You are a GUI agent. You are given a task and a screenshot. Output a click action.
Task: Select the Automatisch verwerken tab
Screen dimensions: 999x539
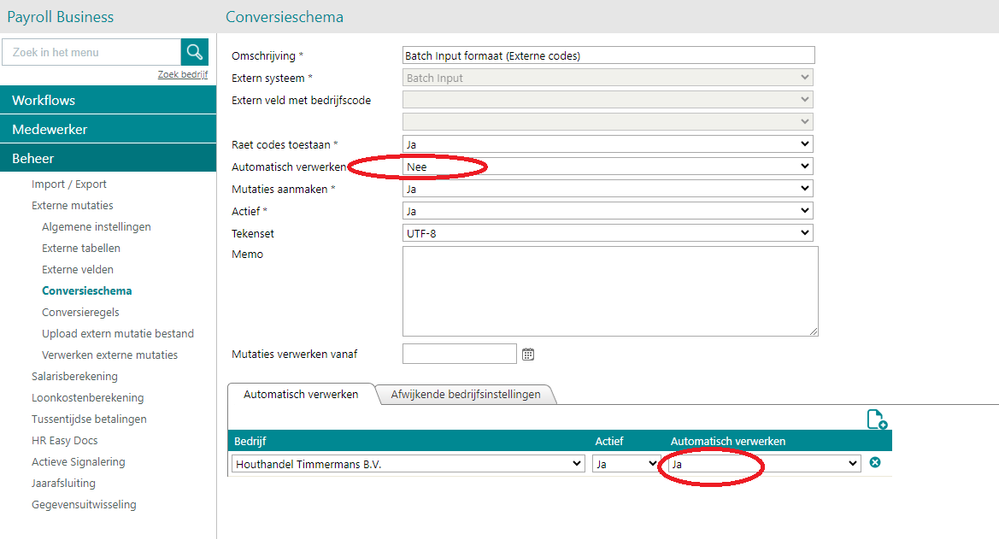301,394
